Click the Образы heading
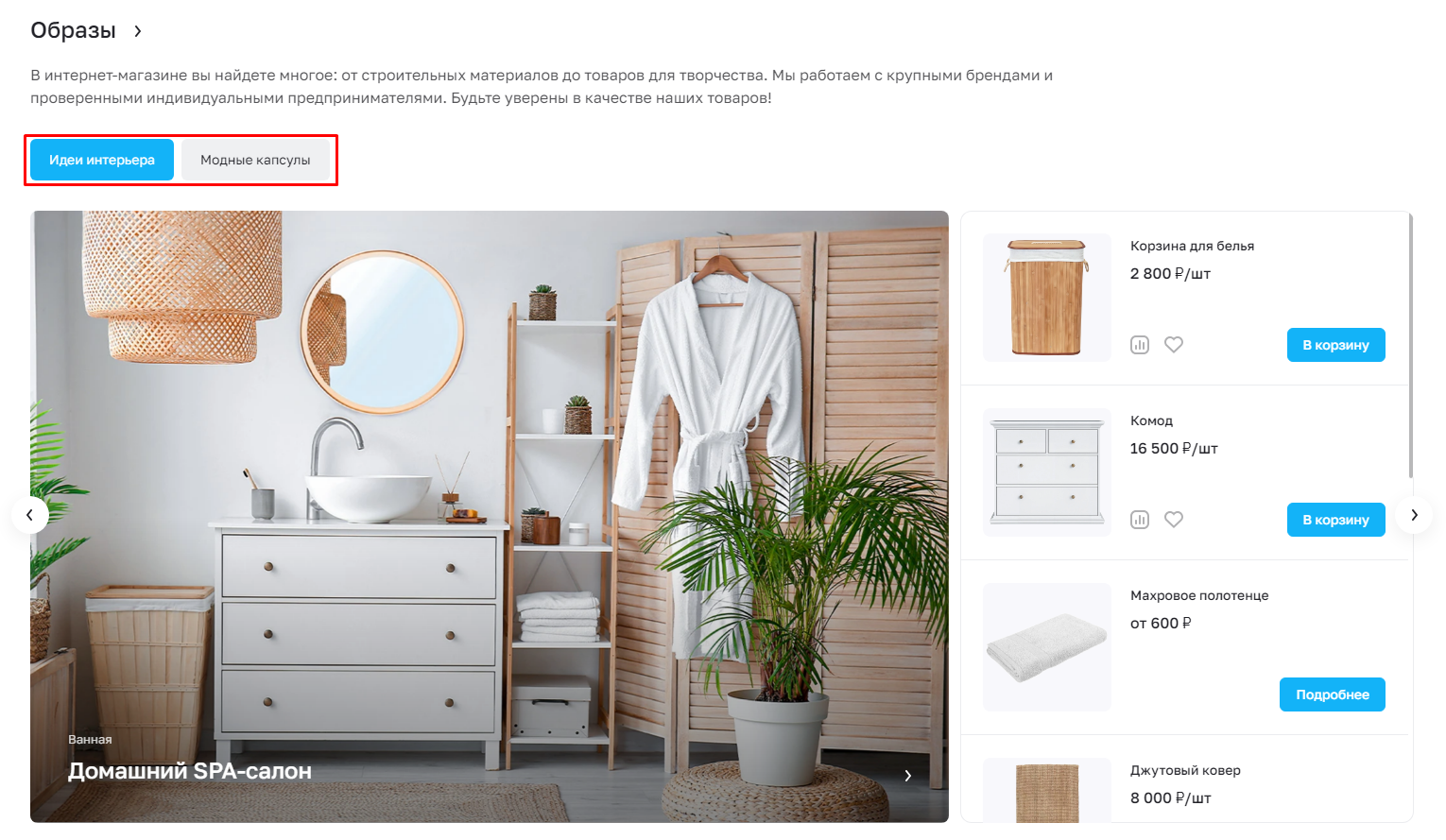The image size is (1446, 840). [73, 30]
